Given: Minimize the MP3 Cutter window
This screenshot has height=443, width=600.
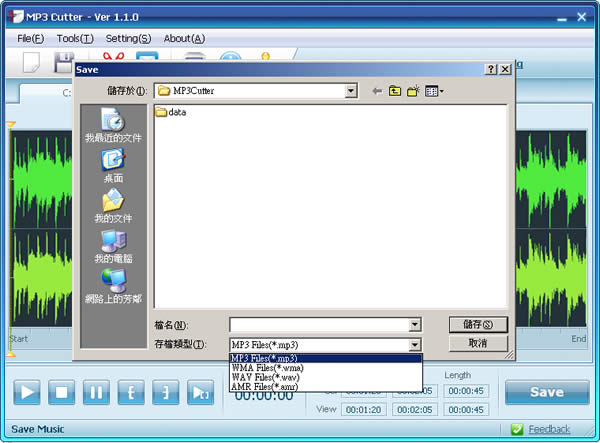Looking at the screenshot, I should pos(562,18).
